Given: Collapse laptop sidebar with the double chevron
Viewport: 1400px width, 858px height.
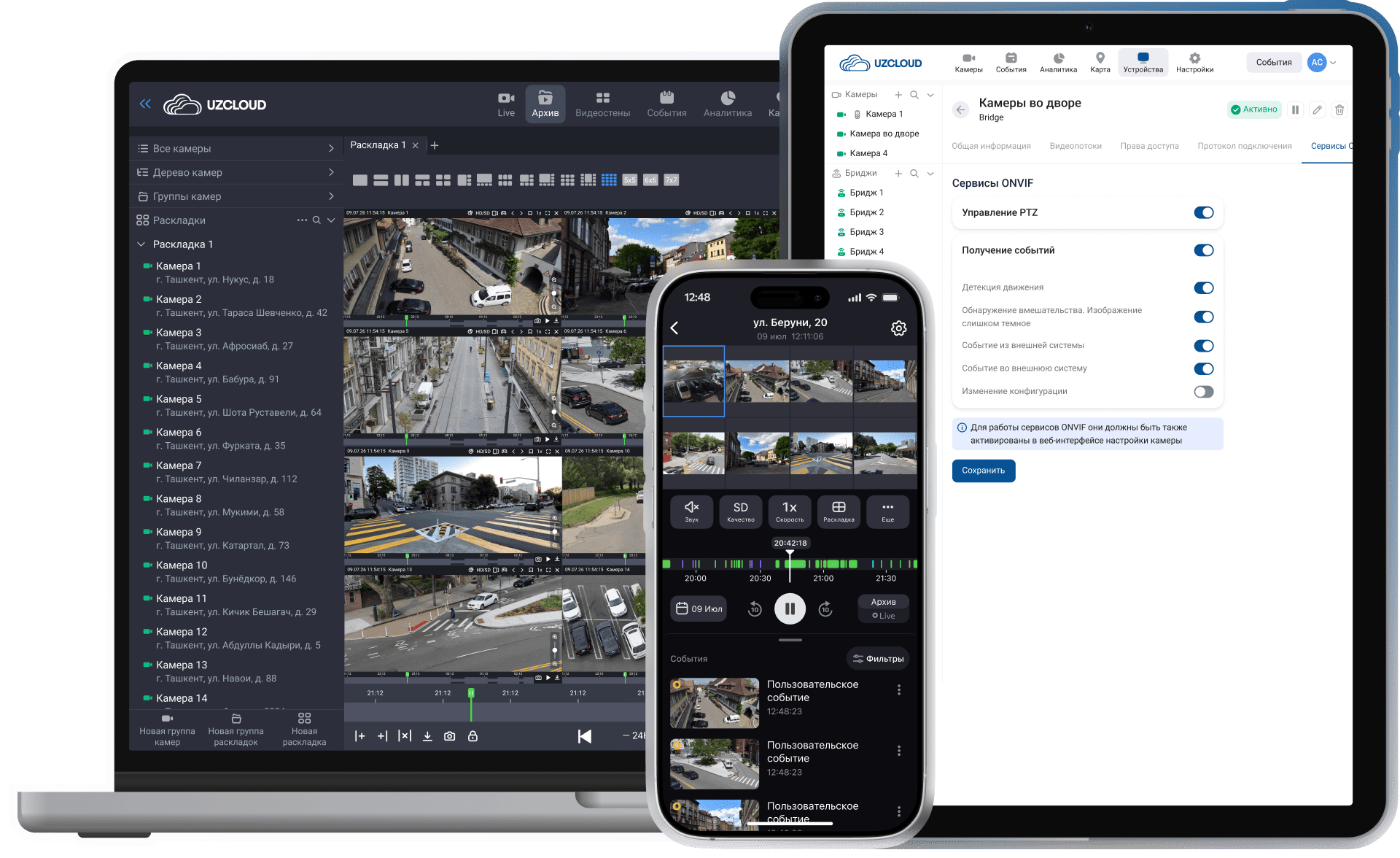Looking at the screenshot, I should pos(145,104).
